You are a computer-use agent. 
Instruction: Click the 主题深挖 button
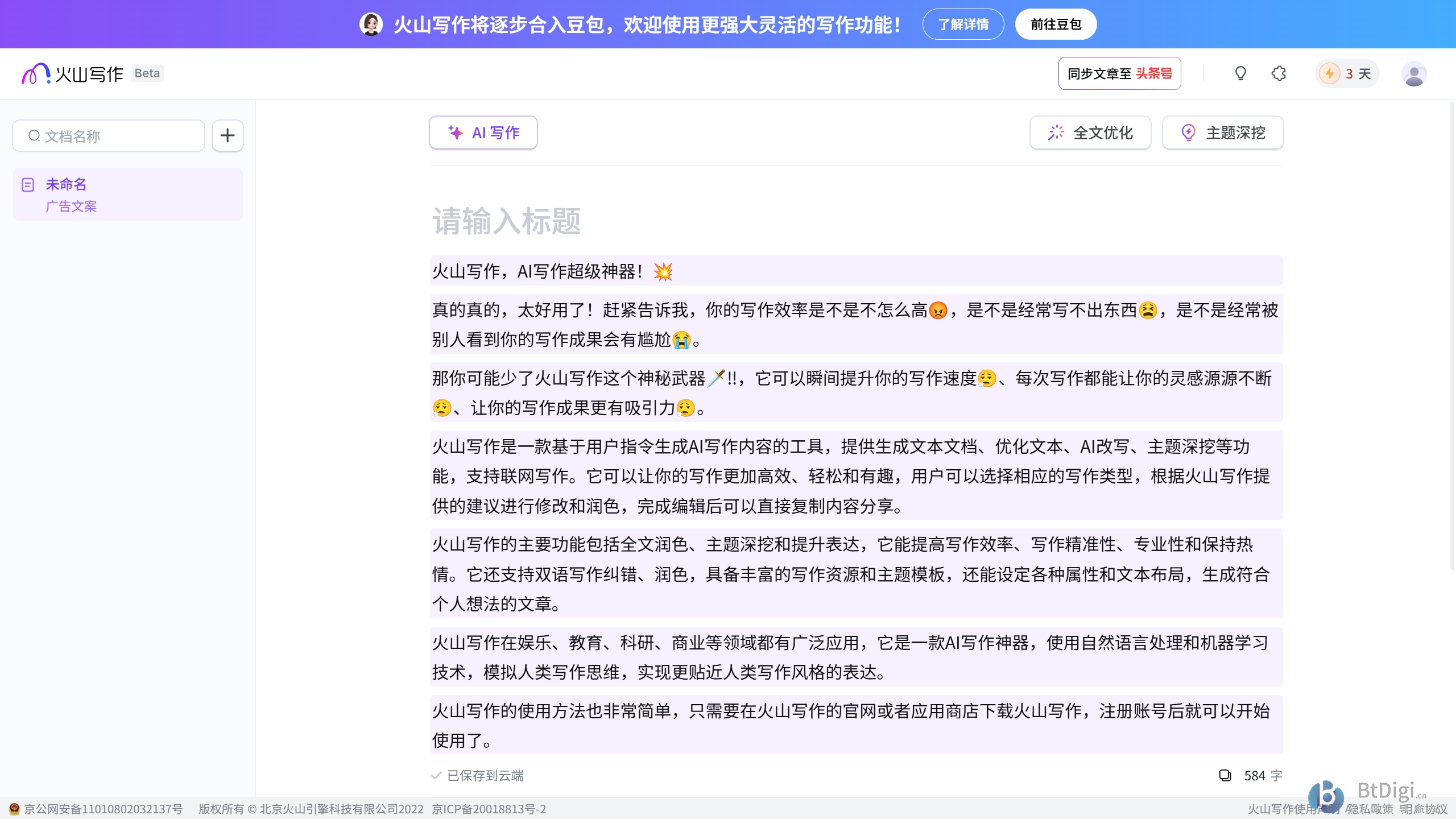[x=1223, y=133]
